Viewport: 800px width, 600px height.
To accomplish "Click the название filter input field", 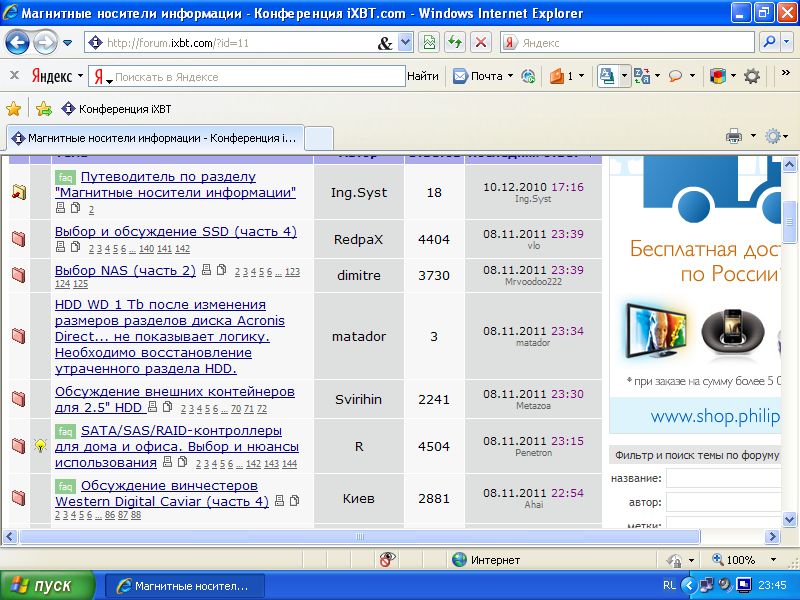I will 732,478.
